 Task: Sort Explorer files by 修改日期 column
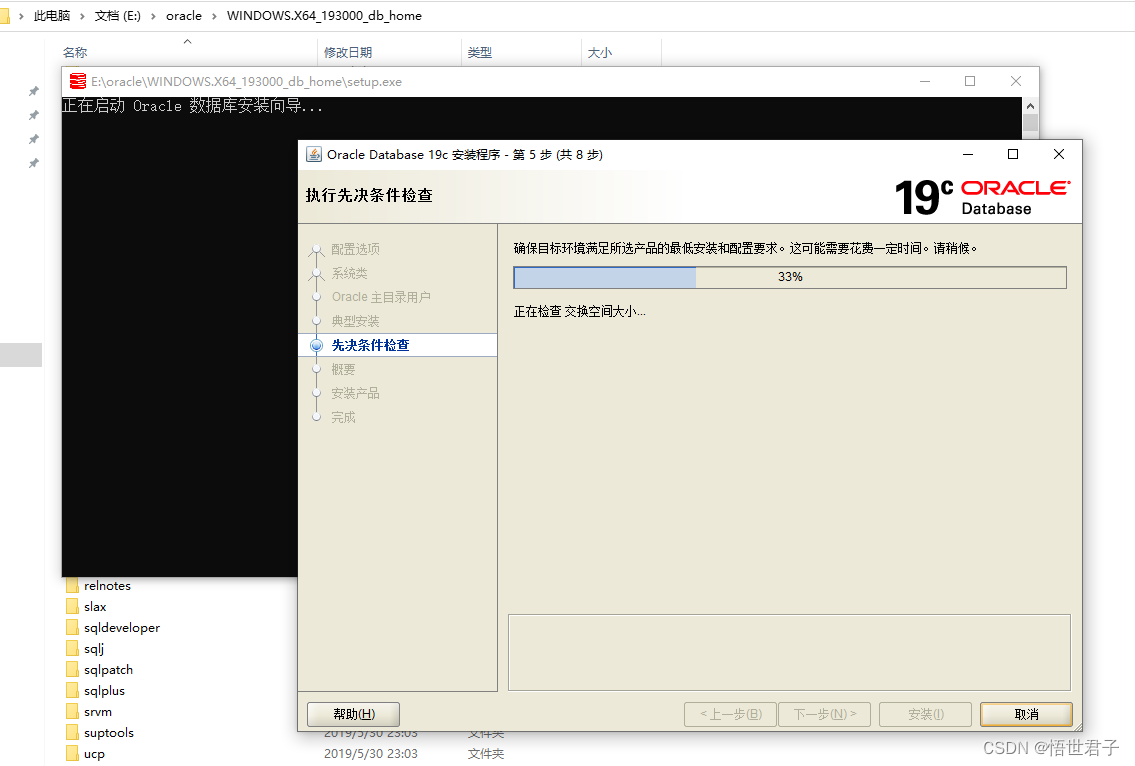click(347, 52)
